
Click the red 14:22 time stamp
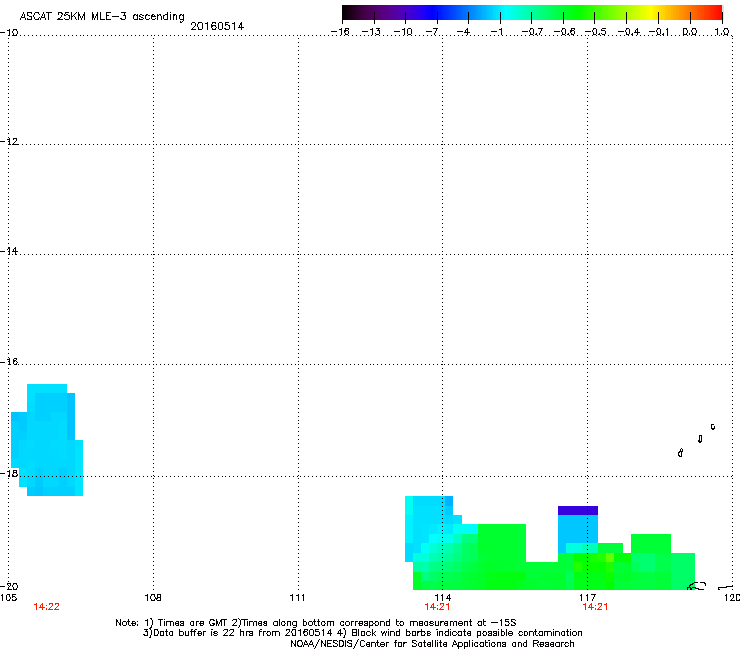coord(46,607)
